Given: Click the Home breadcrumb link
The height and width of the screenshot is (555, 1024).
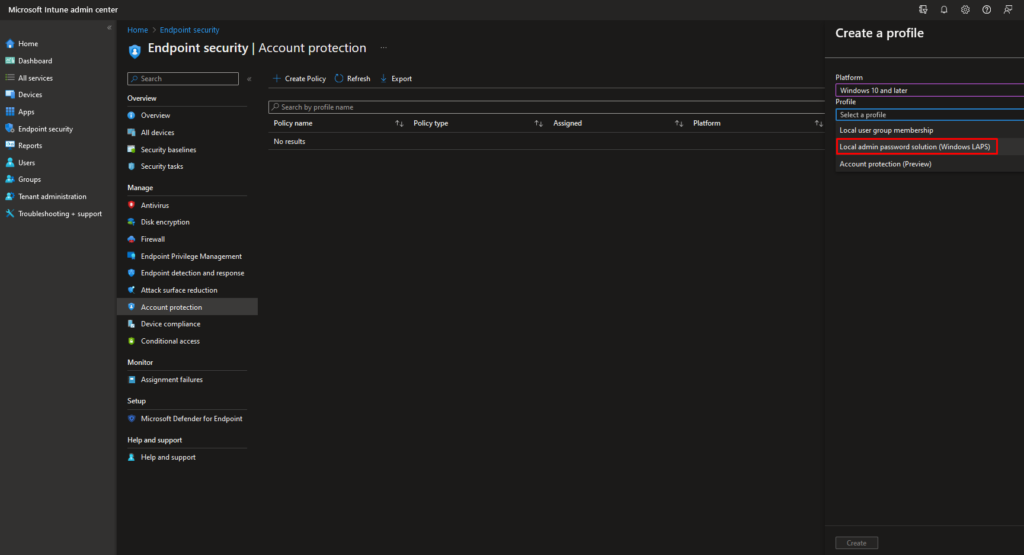Looking at the screenshot, I should (138, 30).
